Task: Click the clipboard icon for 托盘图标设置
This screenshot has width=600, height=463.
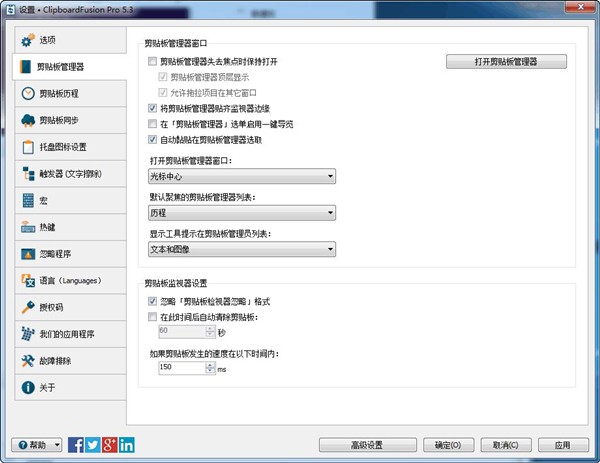Action: click(x=28, y=147)
